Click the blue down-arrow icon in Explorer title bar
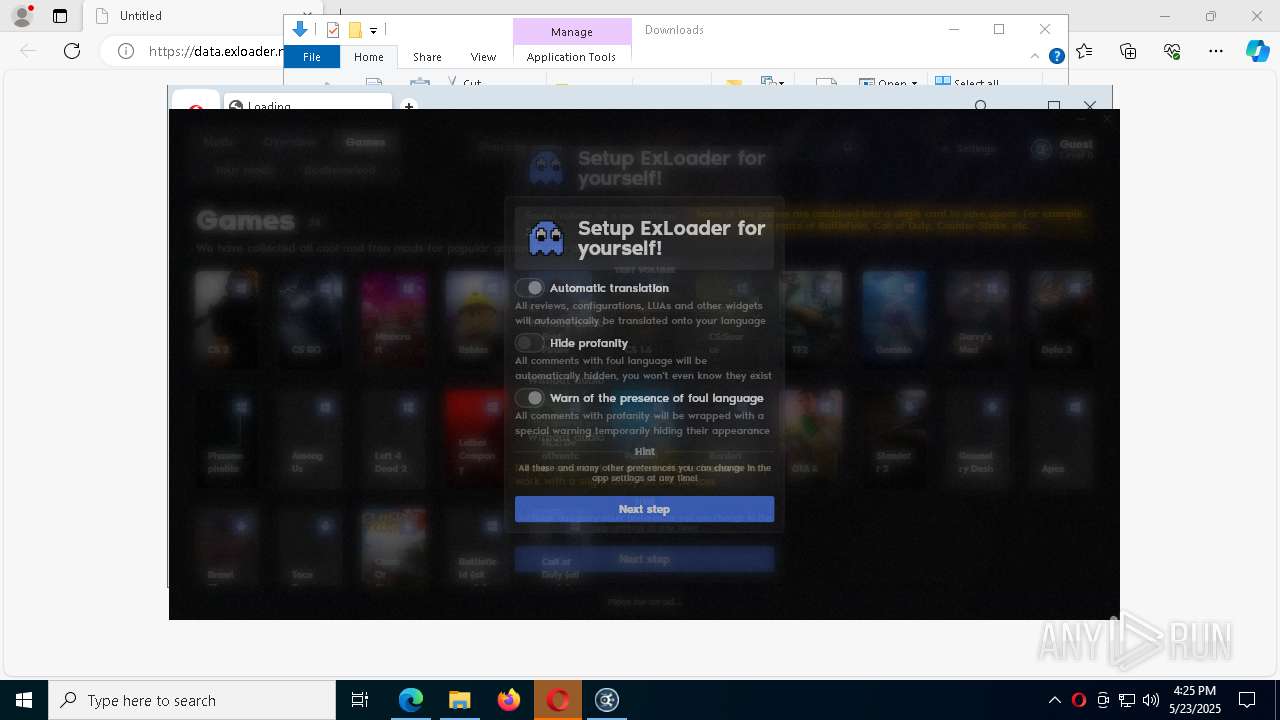 click(x=299, y=29)
